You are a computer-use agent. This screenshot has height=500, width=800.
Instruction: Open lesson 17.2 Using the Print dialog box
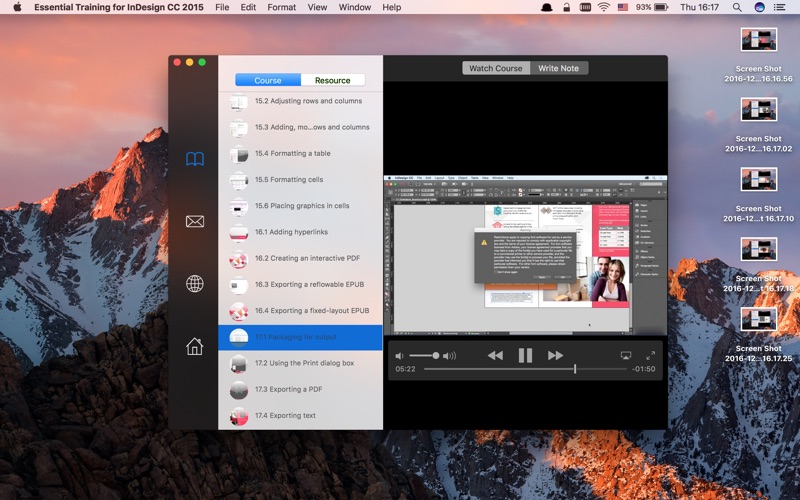coord(301,363)
